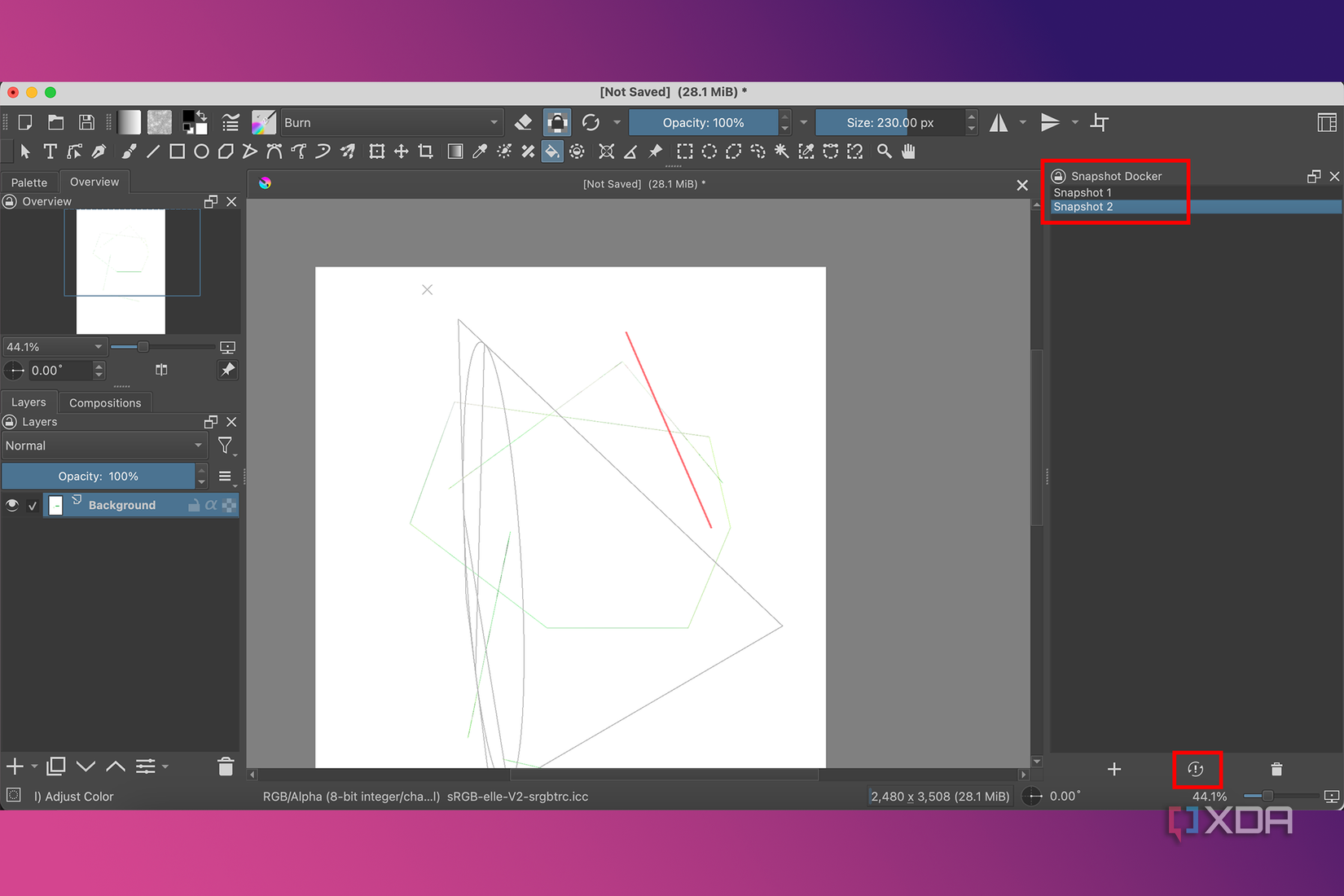The width and height of the screenshot is (1344, 896).
Task: Save the document with the floppy disk icon
Action: (x=86, y=123)
